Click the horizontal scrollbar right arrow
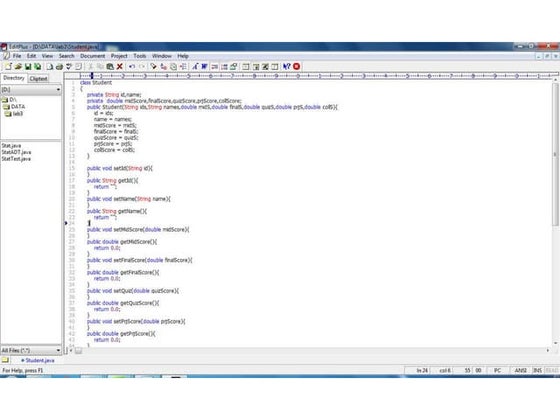This screenshot has width=560, height=420. click(548, 351)
